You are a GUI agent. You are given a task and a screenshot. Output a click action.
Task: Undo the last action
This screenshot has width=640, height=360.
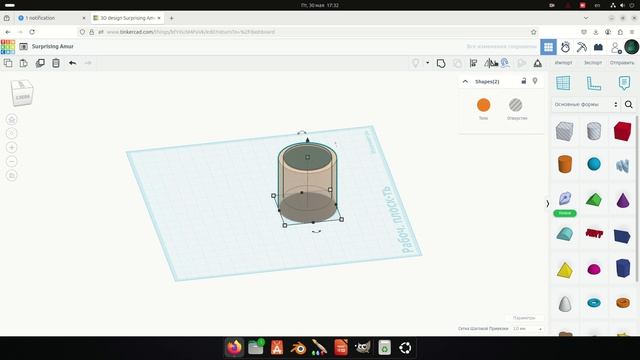[x=72, y=63]
